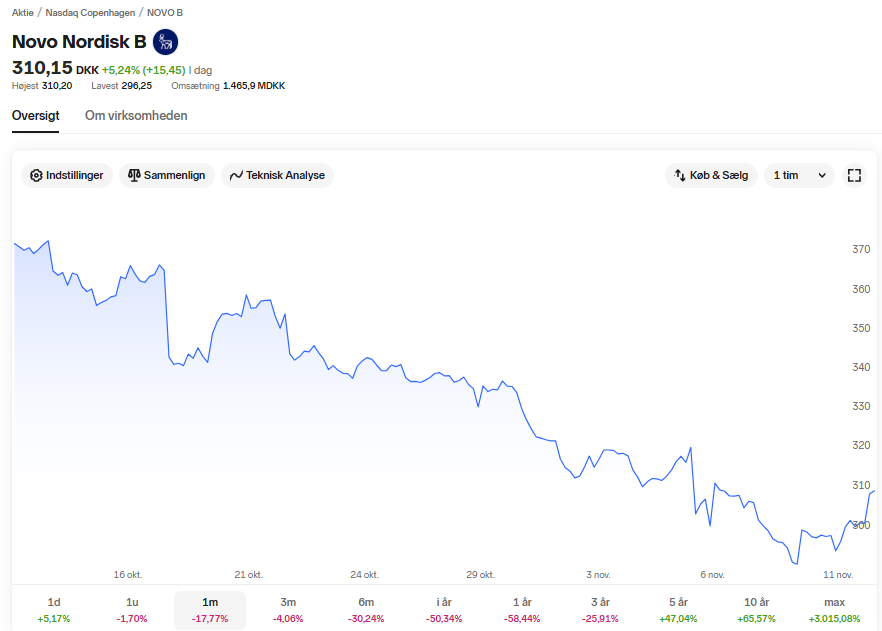The image size is (882, 631).
Task: Select the 1 år time range
Action: click(522, 610)
